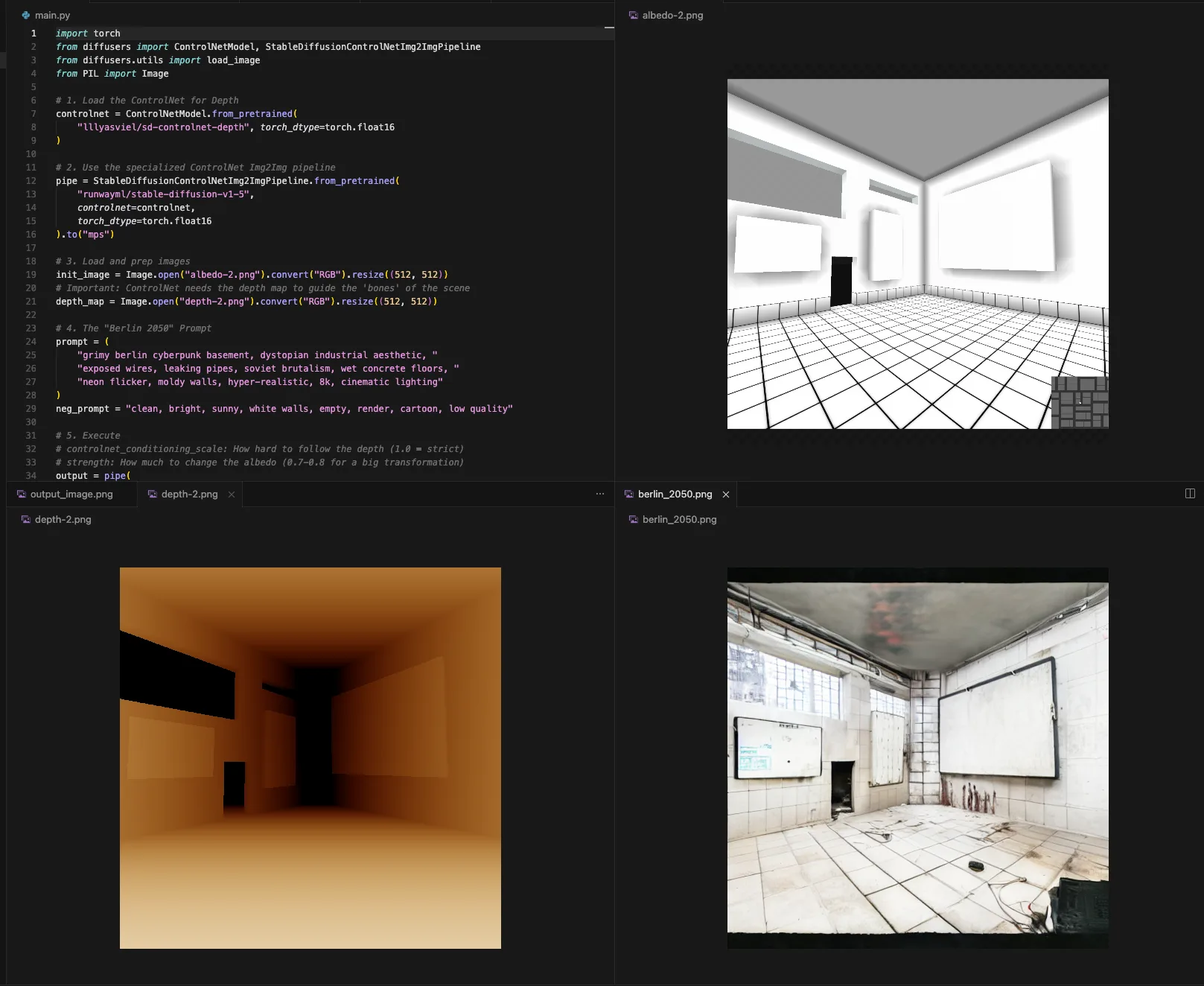This screenshot has height=986, width=1204.
Task: Activate the albedo-2.png tab
Action: 672,15
